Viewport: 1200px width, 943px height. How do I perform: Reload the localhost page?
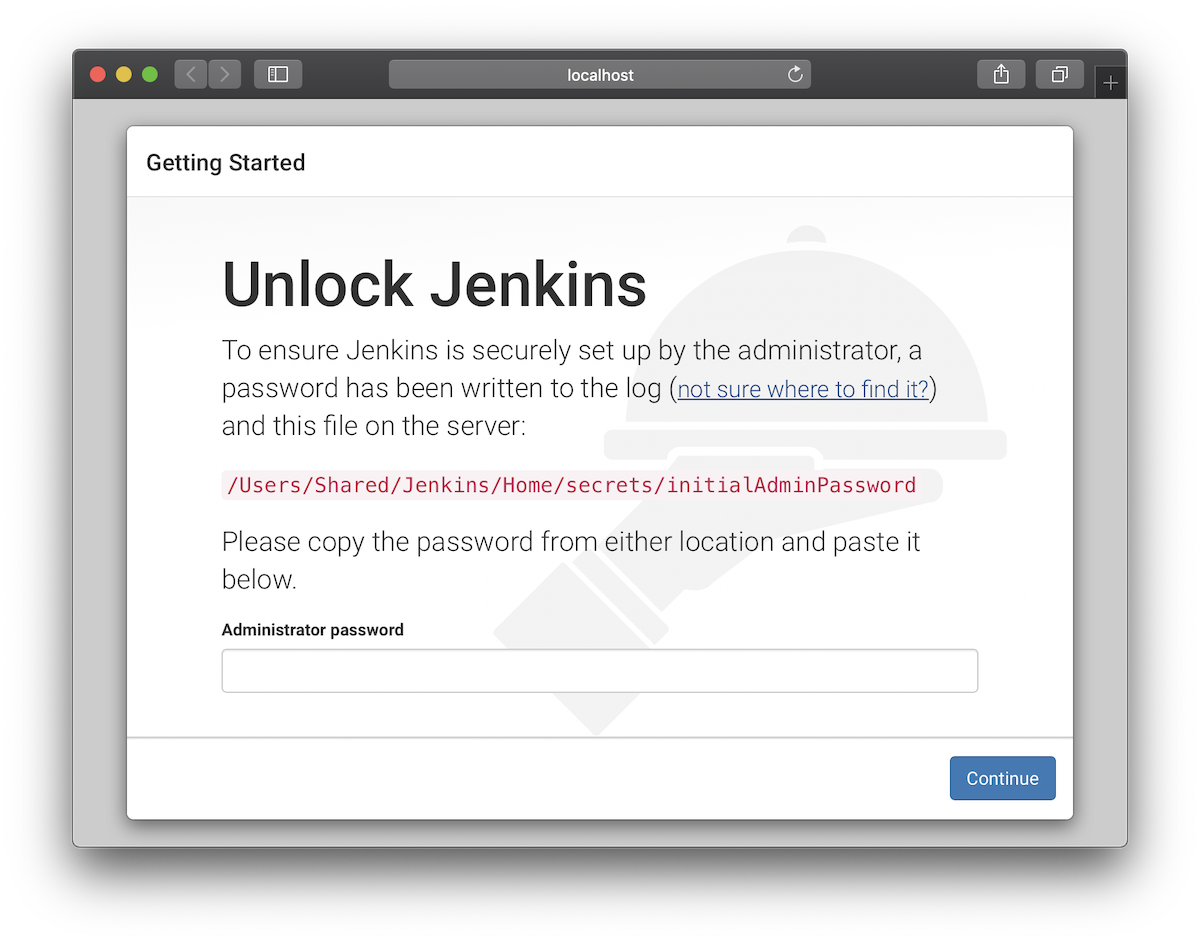coord(795,74)
